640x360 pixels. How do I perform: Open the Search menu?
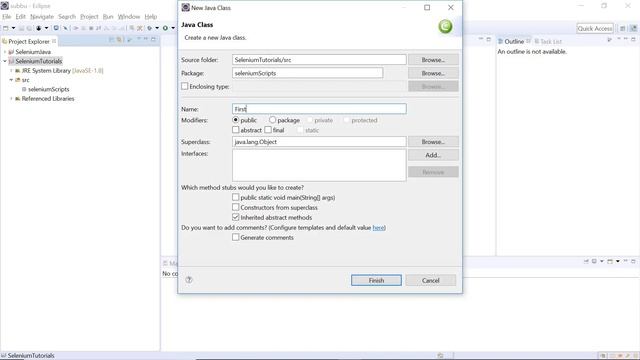tap(67, 17)
